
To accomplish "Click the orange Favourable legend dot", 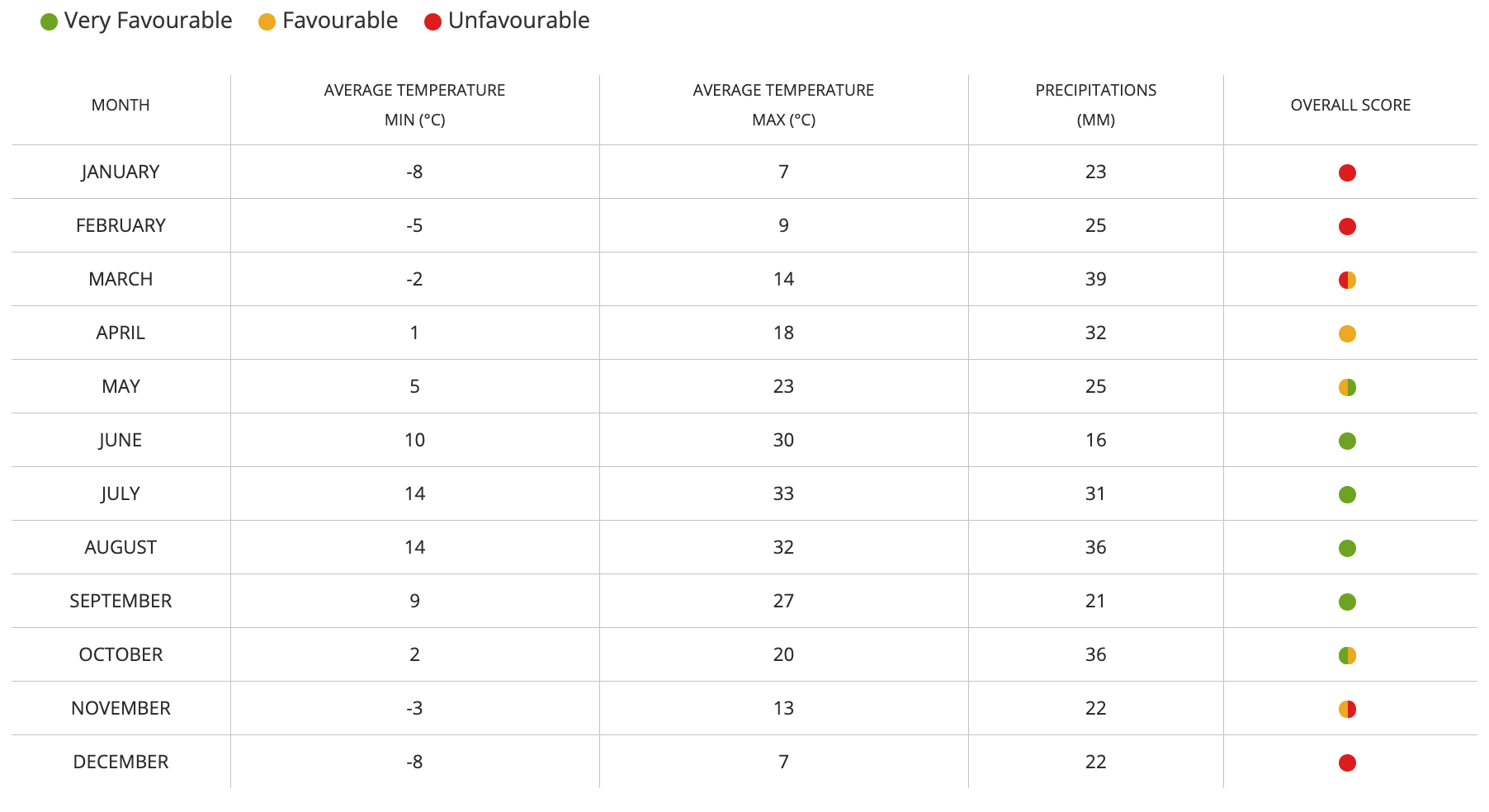I will pos(267,22).
